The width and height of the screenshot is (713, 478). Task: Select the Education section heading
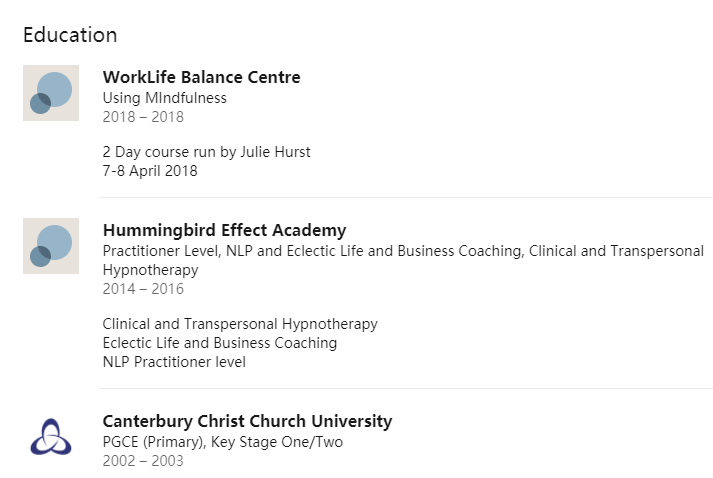[x=70, y=35]
